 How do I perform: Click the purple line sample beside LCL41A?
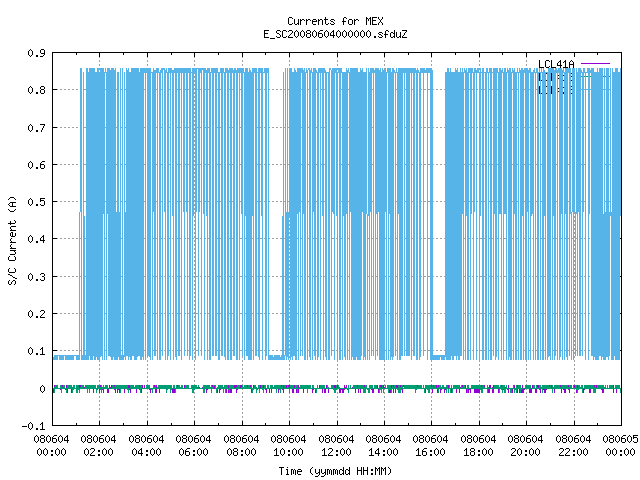(x=595, y=64)
